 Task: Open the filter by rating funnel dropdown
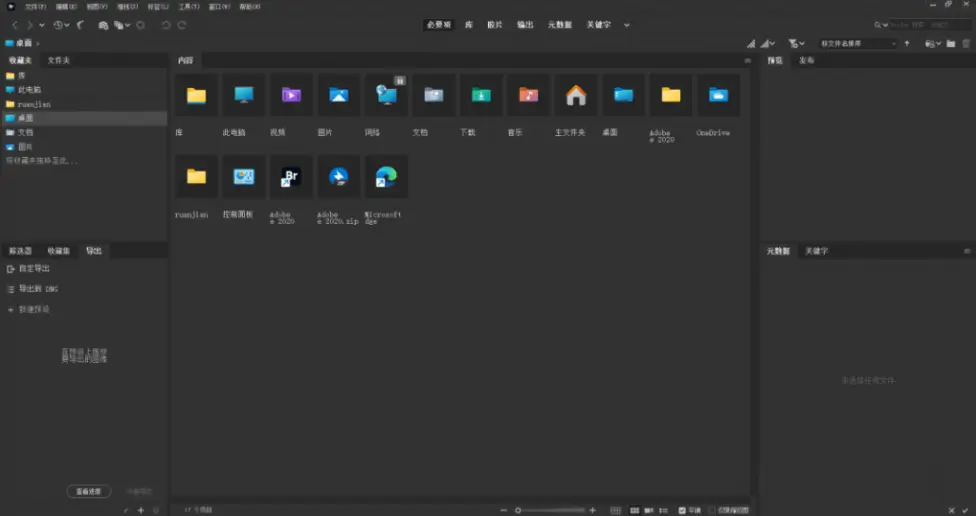coord(796,44)
